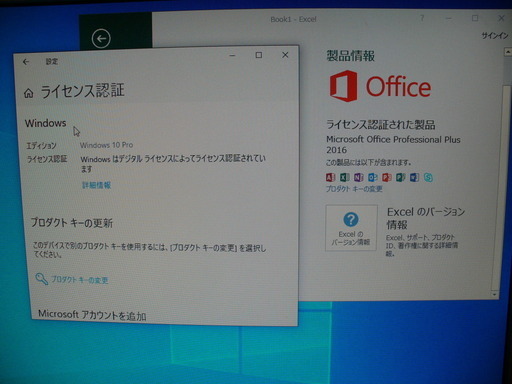Click the Excel app icon in product list
Image resolution: width=512 pixels, height=384 pixels.
(x=344, y=177)
